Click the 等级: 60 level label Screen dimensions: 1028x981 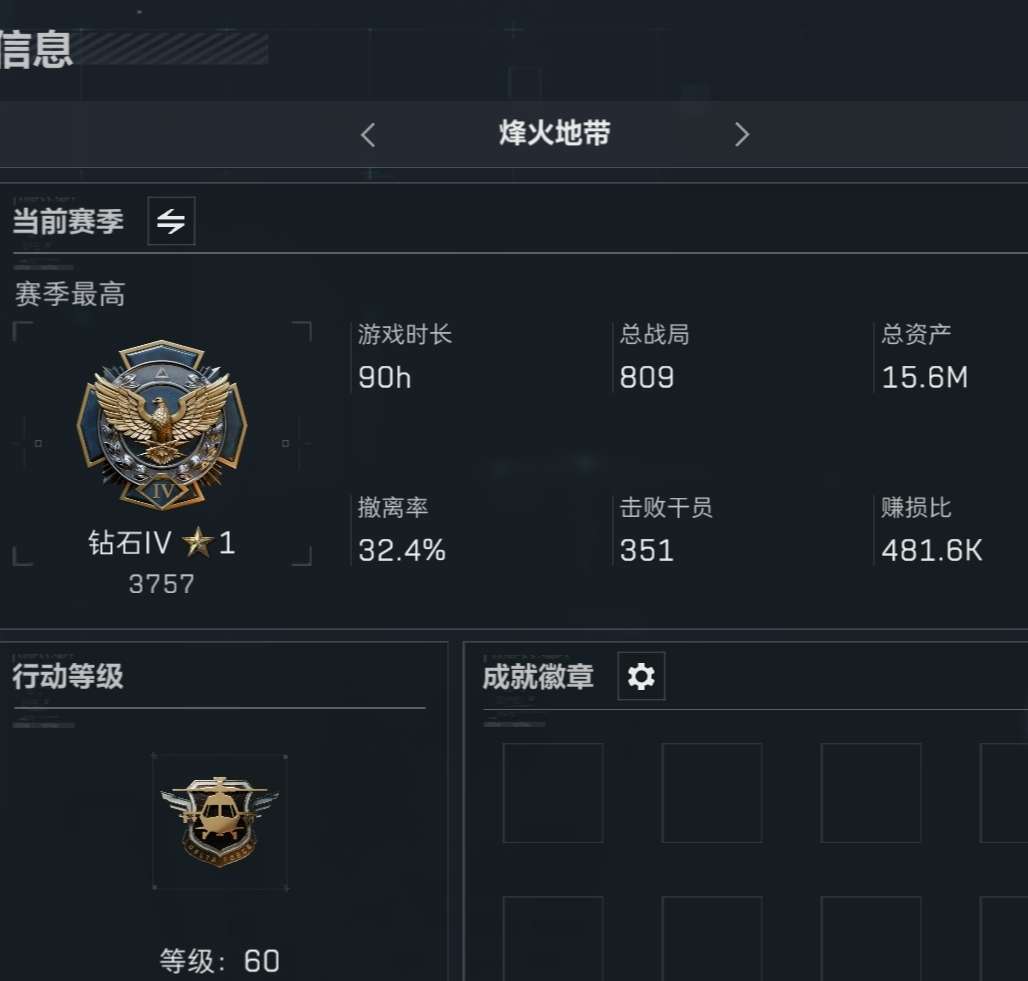point(220,961)
